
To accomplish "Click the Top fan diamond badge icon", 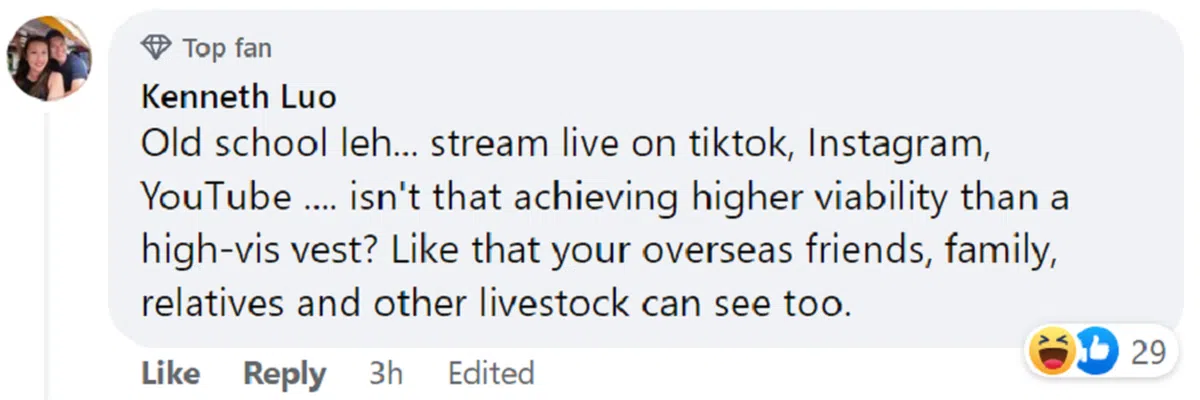I will click(156, 47).
